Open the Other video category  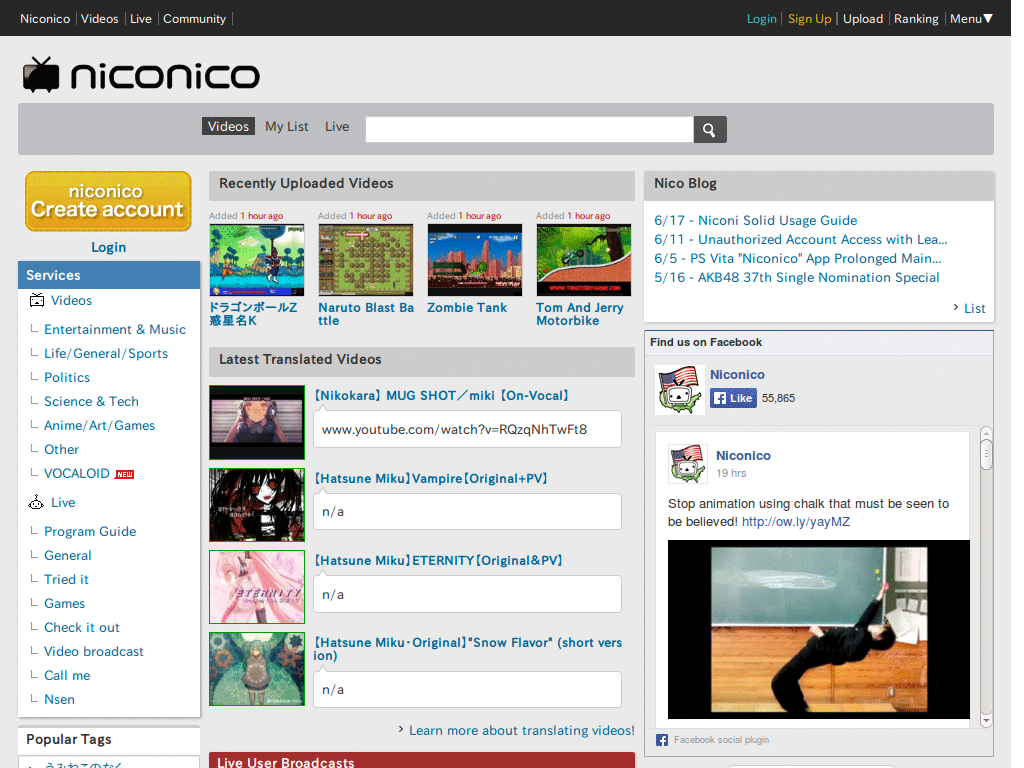point(61,449)
